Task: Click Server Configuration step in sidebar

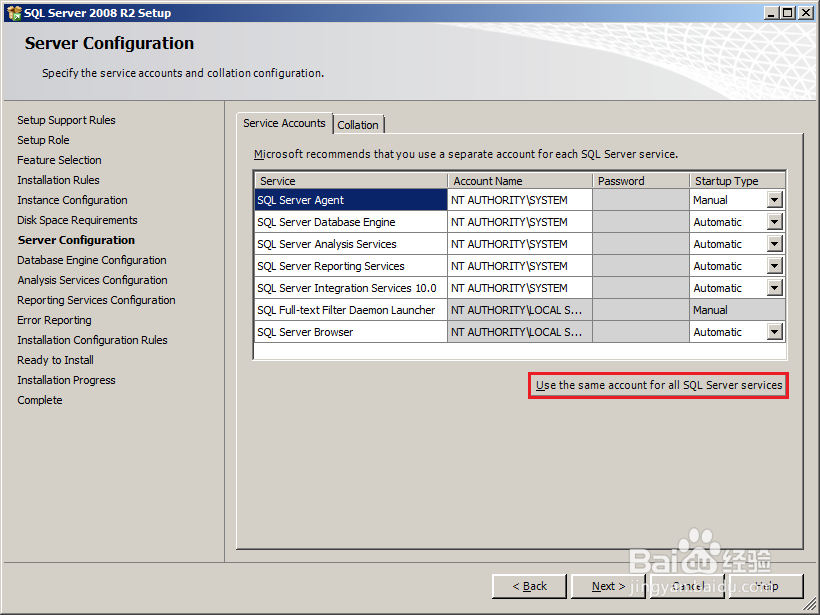Action: (76, 240)
